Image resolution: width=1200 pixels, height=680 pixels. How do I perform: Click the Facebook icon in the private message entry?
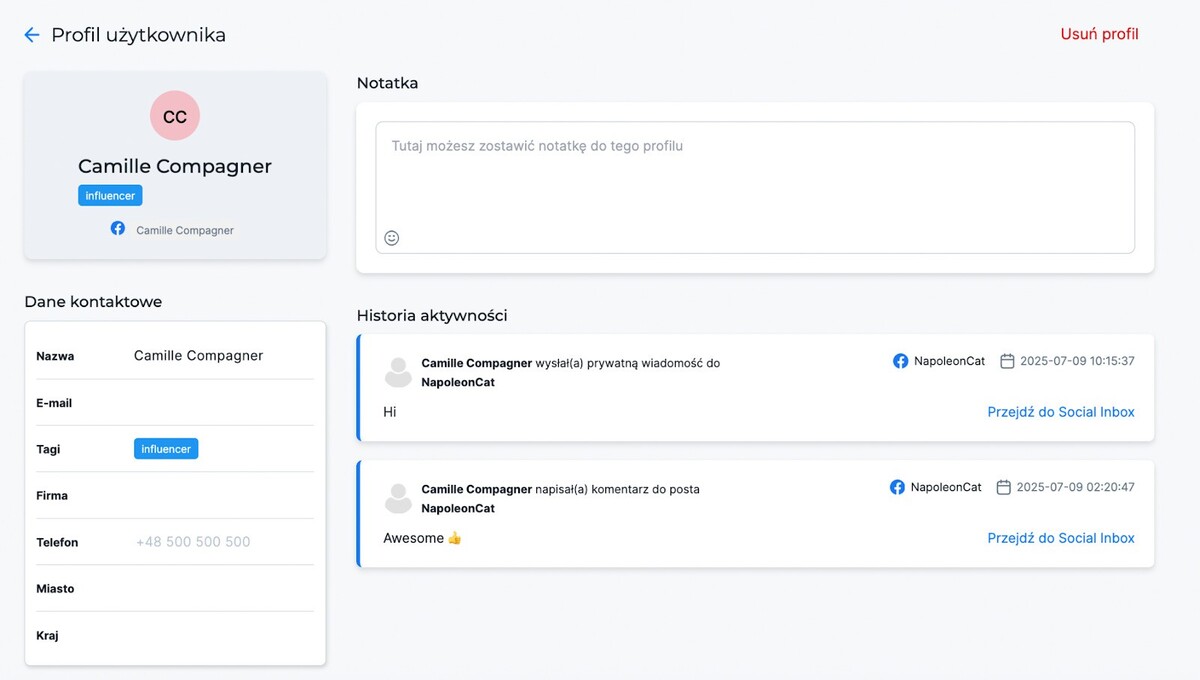tap(900, 361)
